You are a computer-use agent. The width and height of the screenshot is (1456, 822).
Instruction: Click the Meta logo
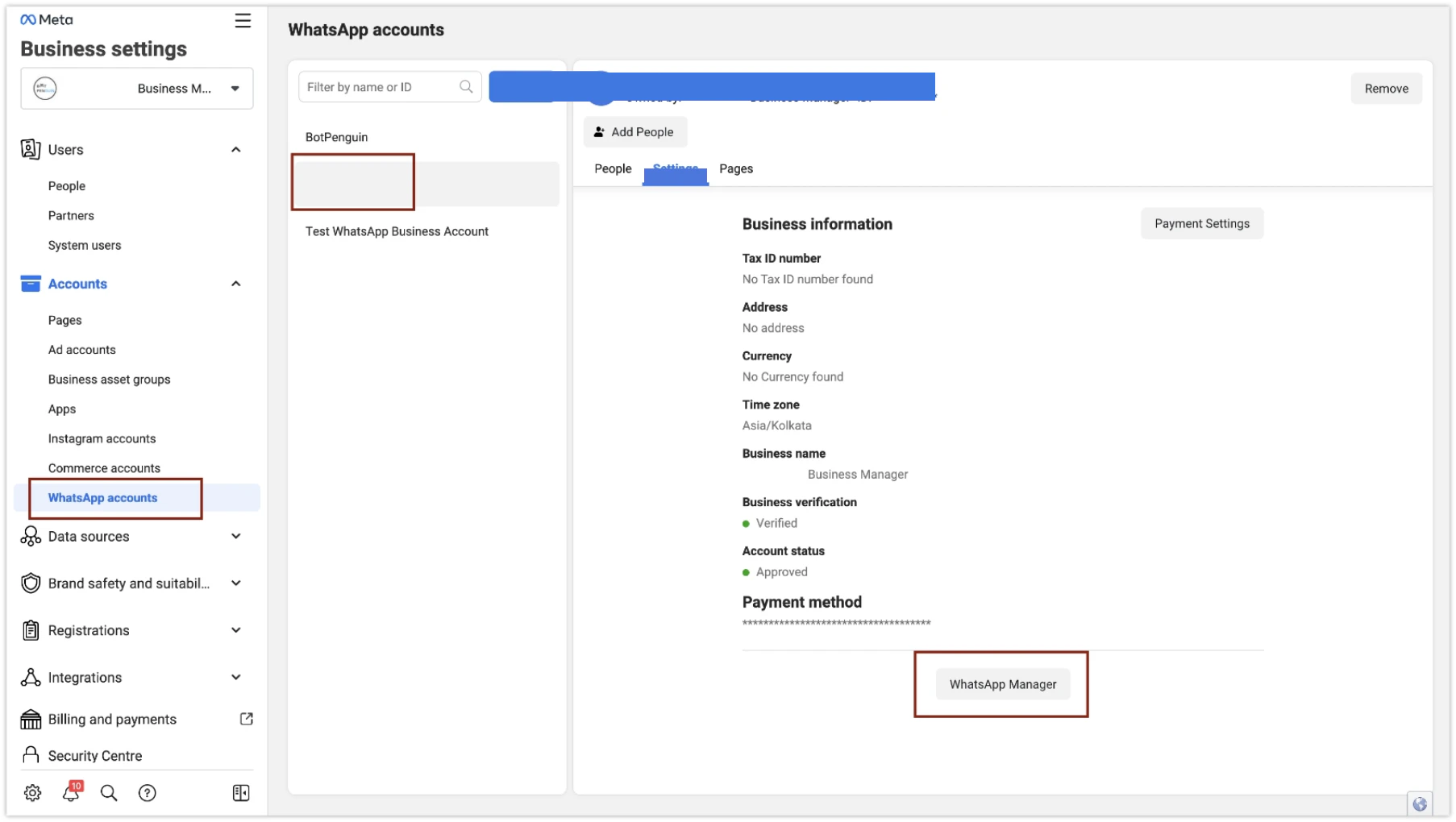click(x=46, y=19)
